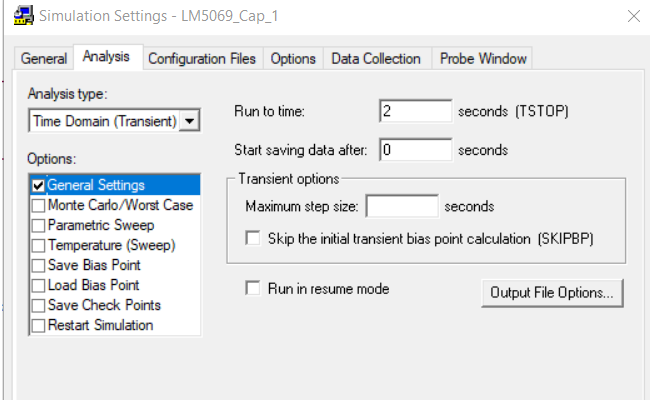Check the Run in resume mode box
Screen dimensions: 650x400
(x=253, y=289)
